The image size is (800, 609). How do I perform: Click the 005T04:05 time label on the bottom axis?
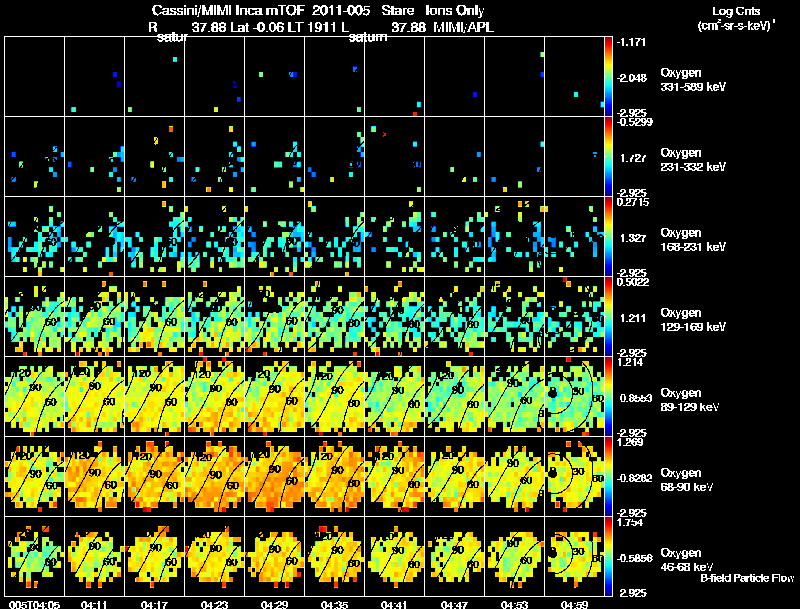click(34, 605)
